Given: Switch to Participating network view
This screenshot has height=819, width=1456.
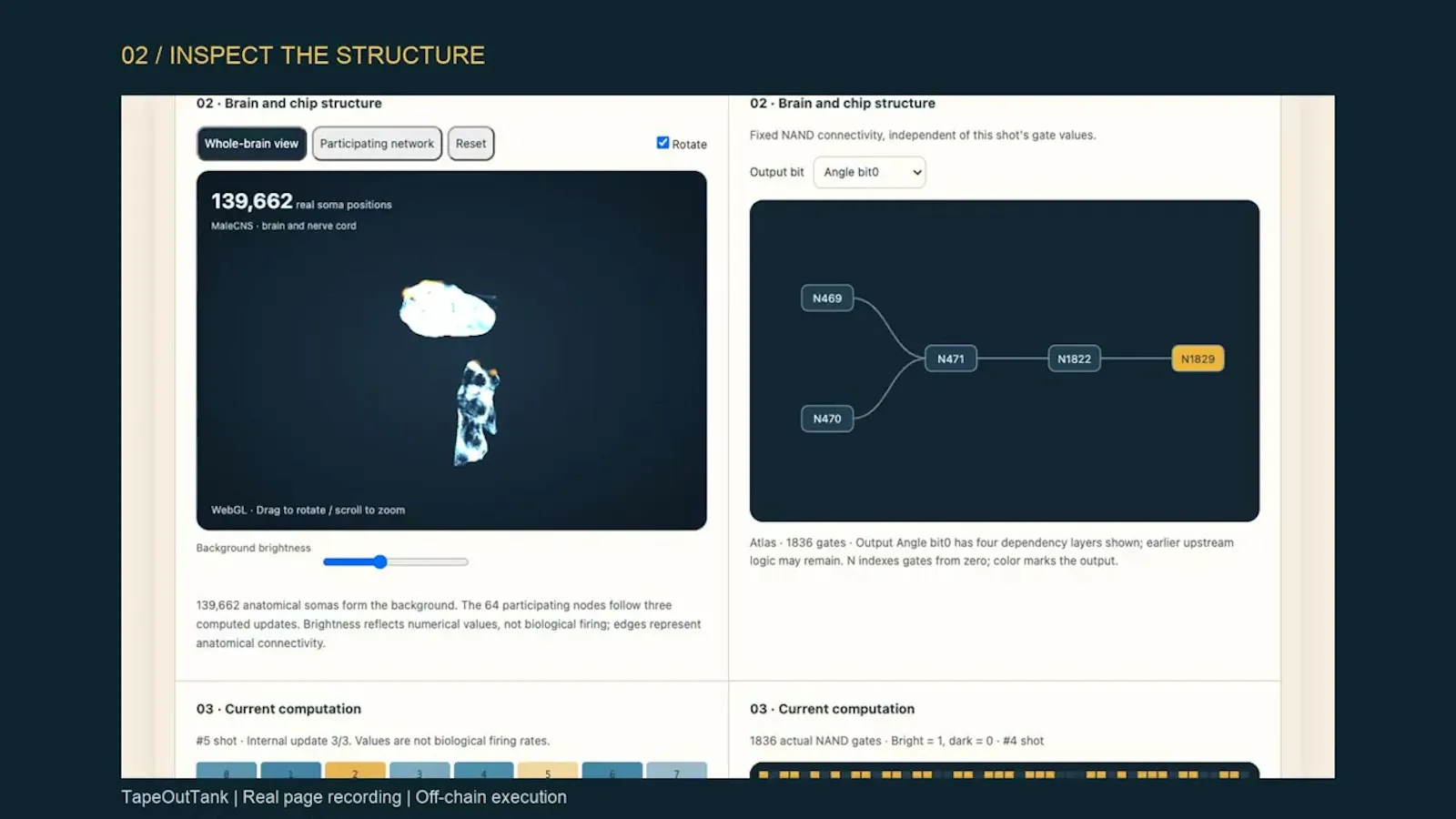Looking at the screenshot, I should click(x=377, y=144).
